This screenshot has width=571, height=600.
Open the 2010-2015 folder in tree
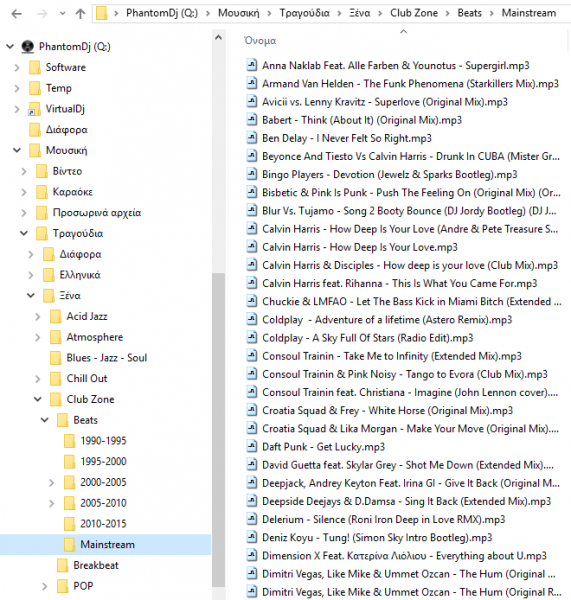[103, 524]
